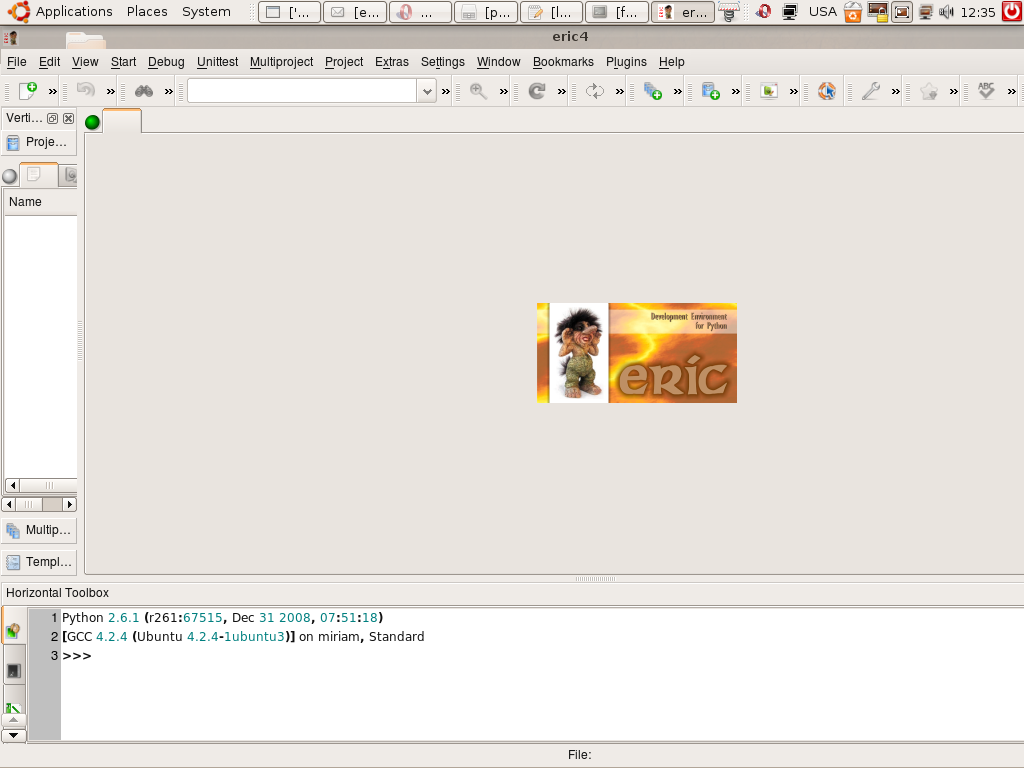Click the lifebuoy-with-cursor toolbar icon

826,91
